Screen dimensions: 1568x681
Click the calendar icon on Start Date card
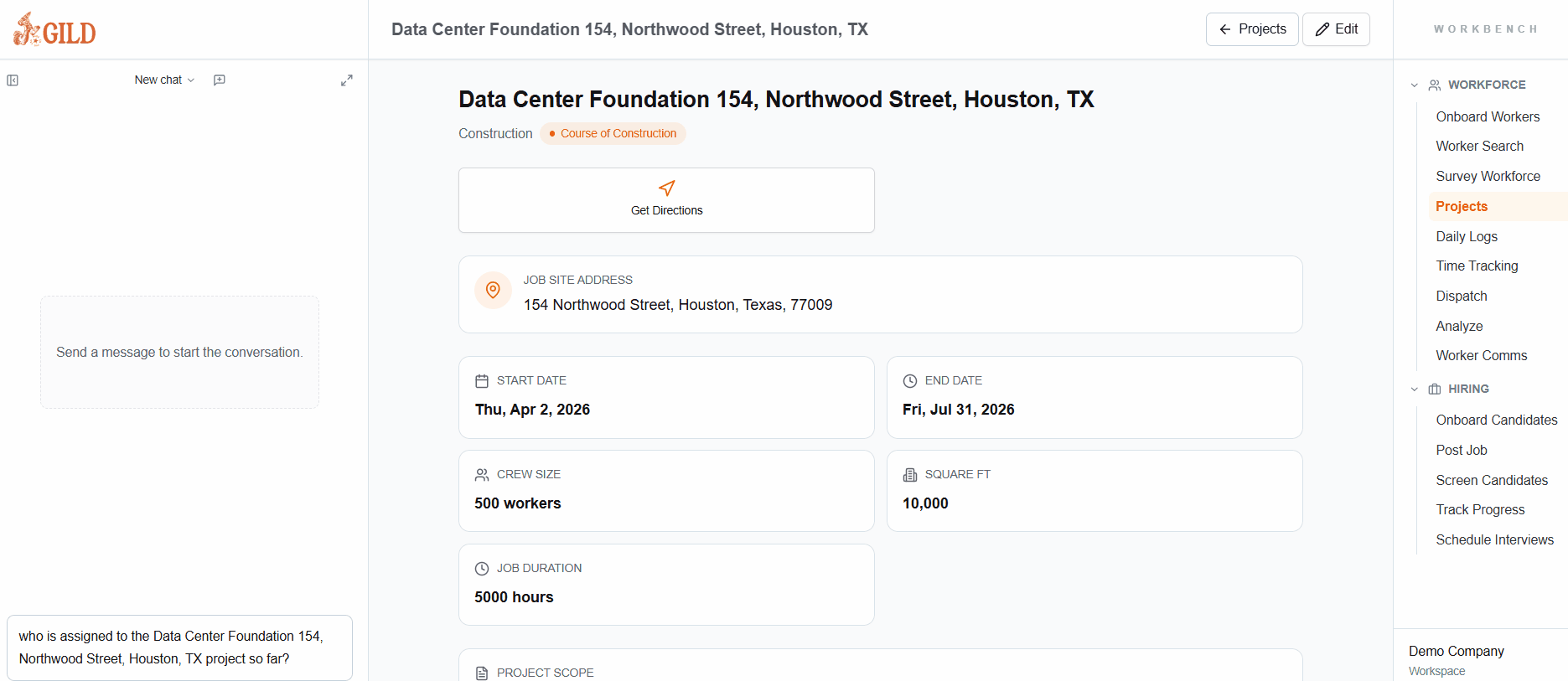[x=481, y=380]
